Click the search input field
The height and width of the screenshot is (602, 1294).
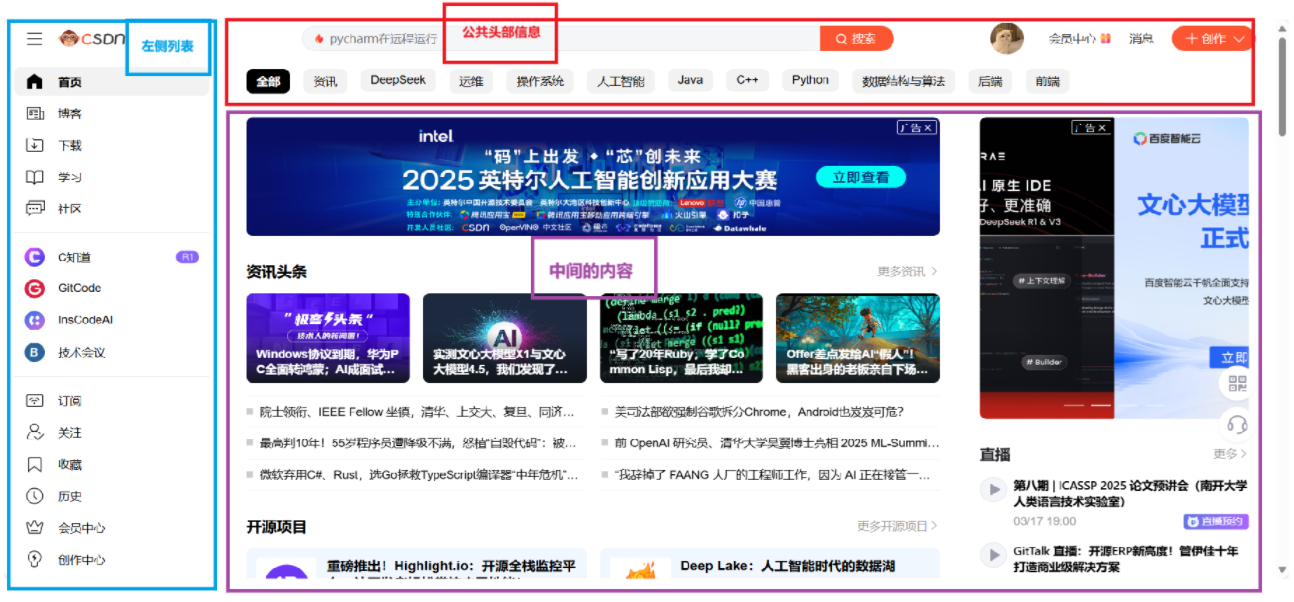562,39
